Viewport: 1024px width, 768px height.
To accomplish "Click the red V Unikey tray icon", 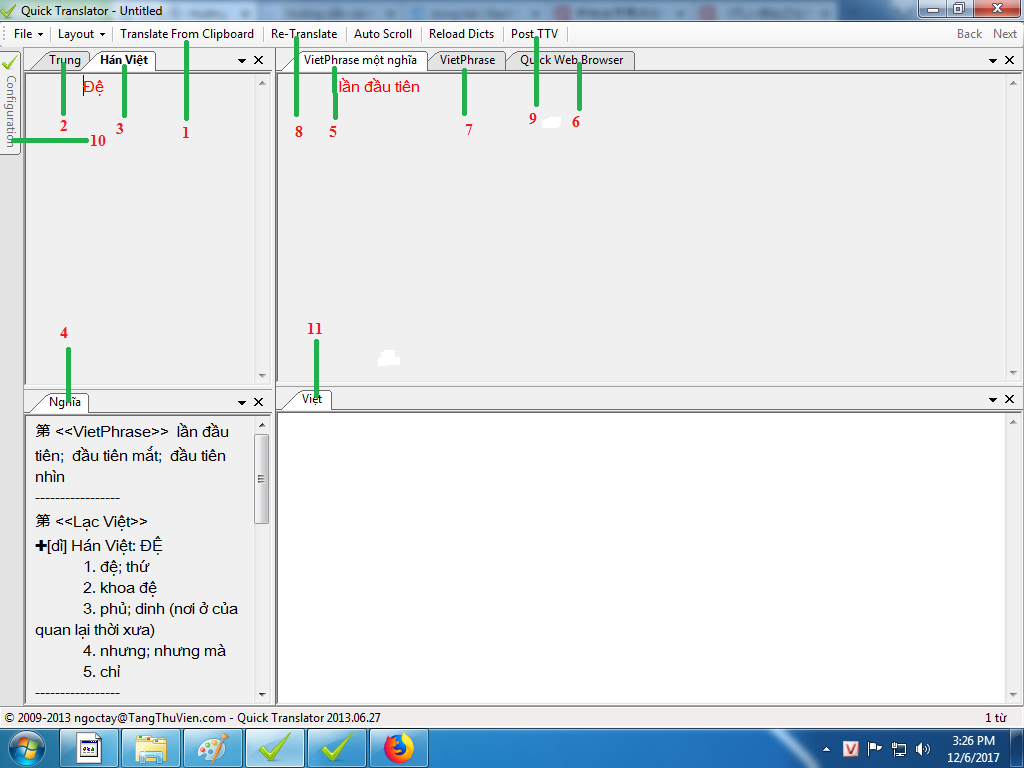I will click(x=851, y=748).
